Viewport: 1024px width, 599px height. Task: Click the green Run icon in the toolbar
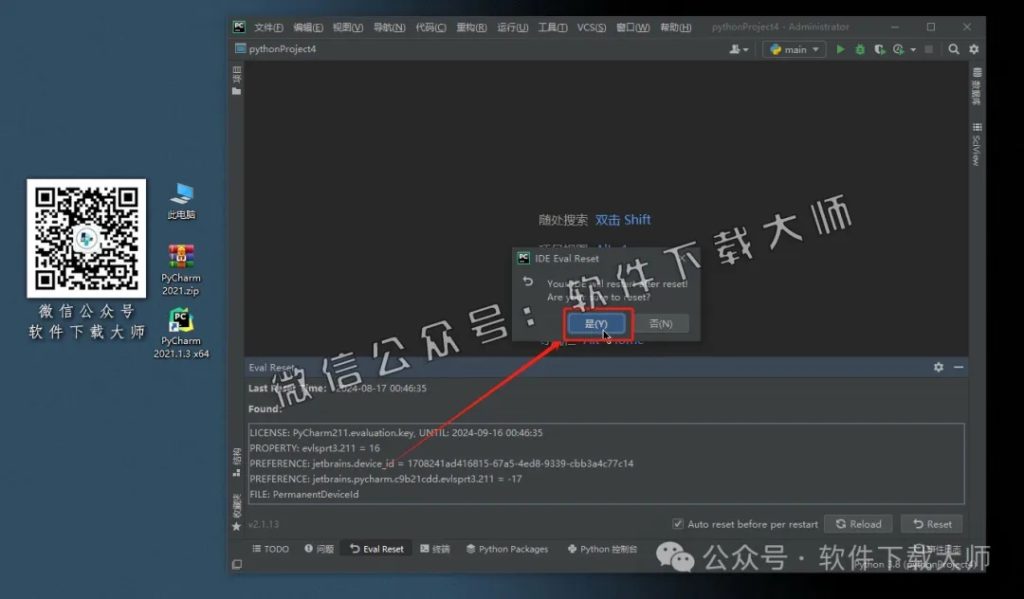click(841, 48)
